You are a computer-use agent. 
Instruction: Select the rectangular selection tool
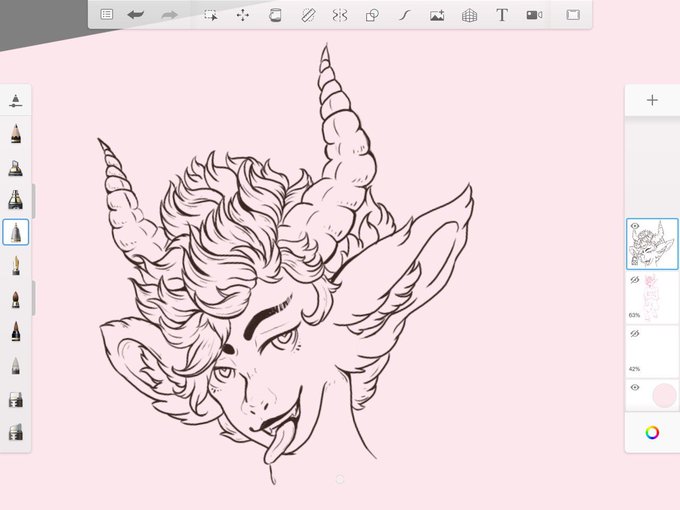click(x=211, y=15)
